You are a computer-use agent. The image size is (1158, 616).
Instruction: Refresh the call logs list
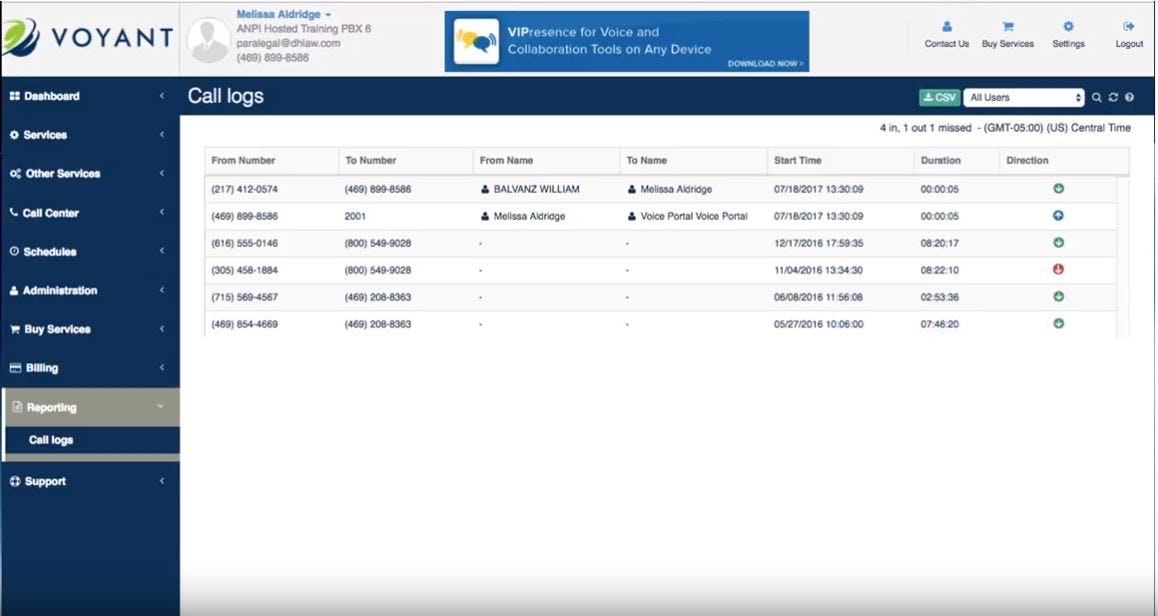[1112, 97]
